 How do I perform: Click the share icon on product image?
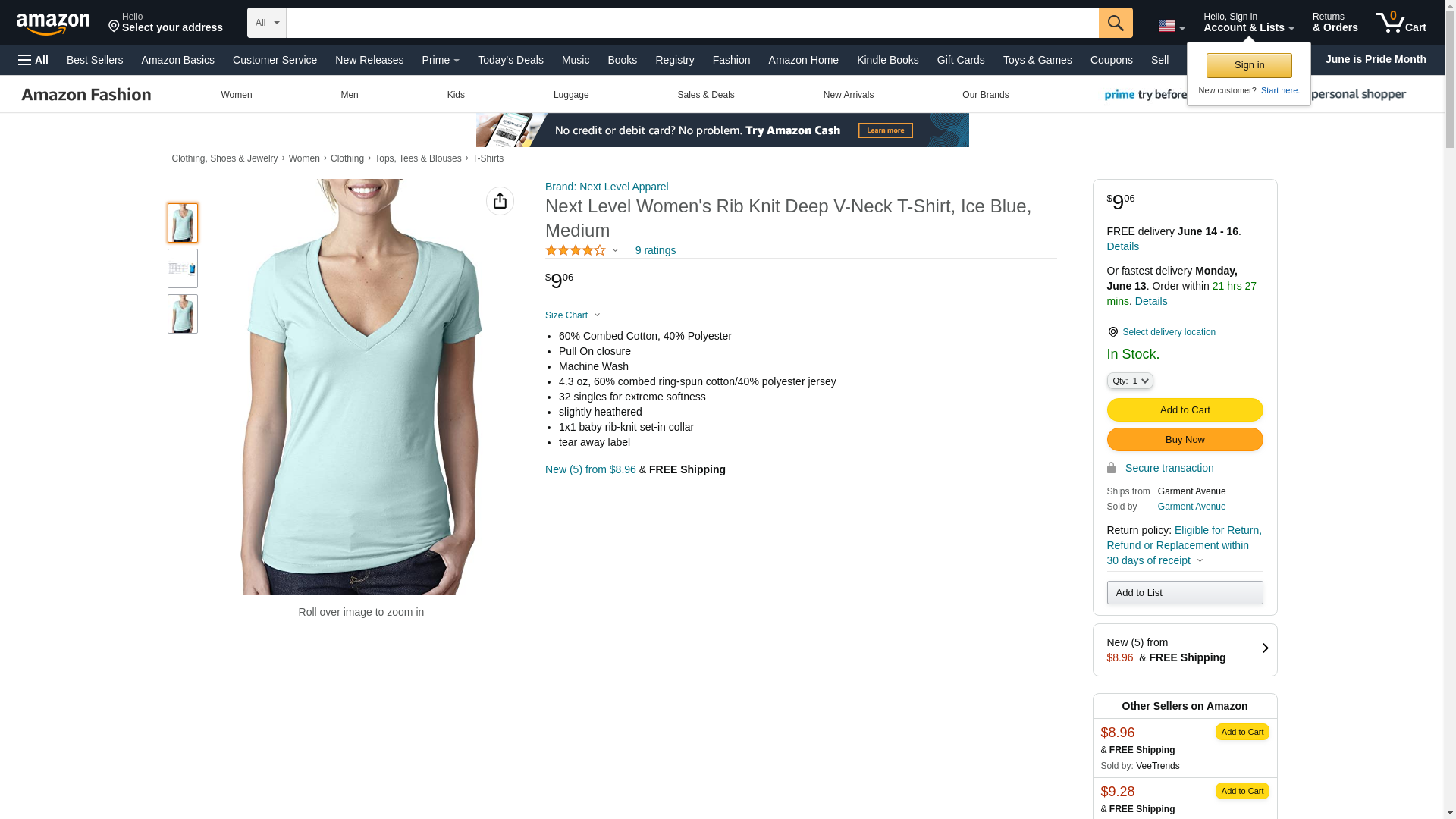(x=500, y=201)
